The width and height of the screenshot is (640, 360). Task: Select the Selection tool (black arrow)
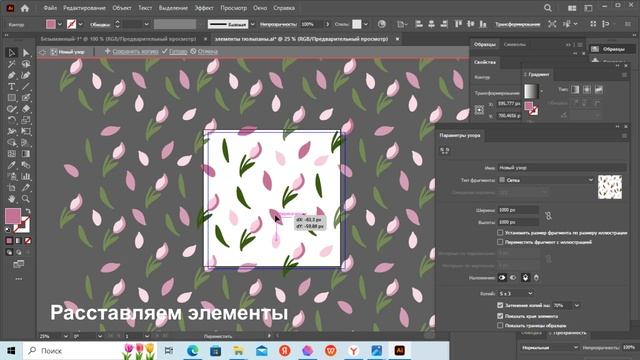pyautogui.click(x=11, y=53)
